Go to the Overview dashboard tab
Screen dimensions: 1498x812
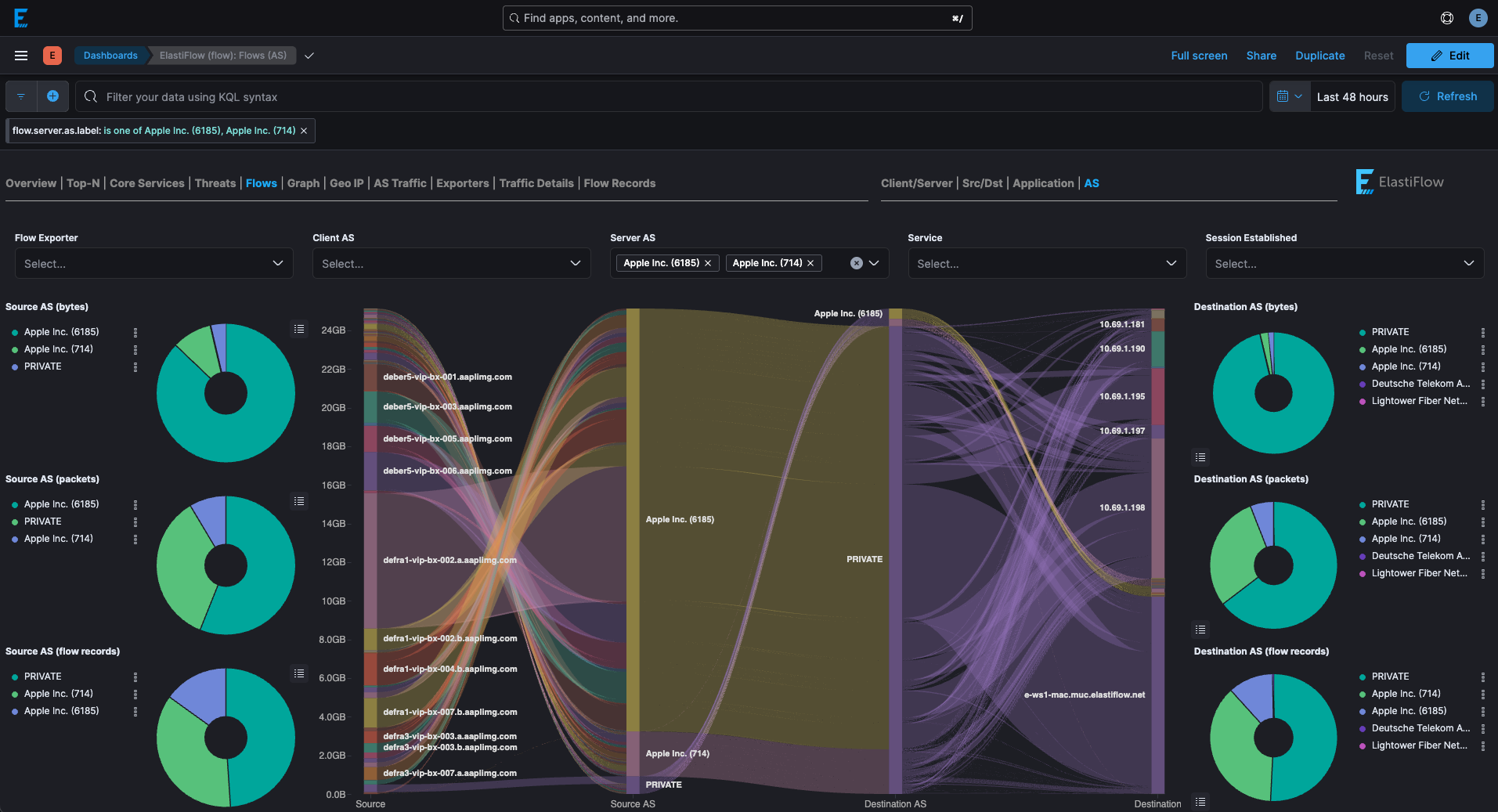(31, 183)
